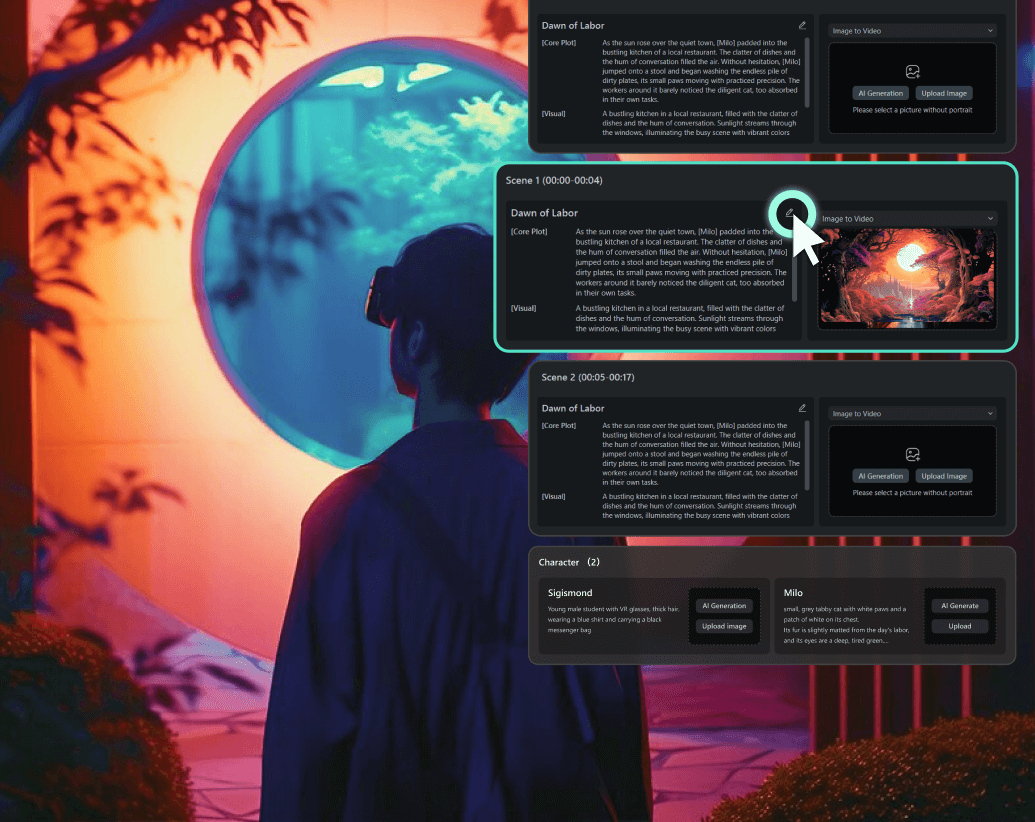Click Scene 1 visual description paragraph
The width and height of the screenshot is (1035, 822).
click(x=680, y=318)
